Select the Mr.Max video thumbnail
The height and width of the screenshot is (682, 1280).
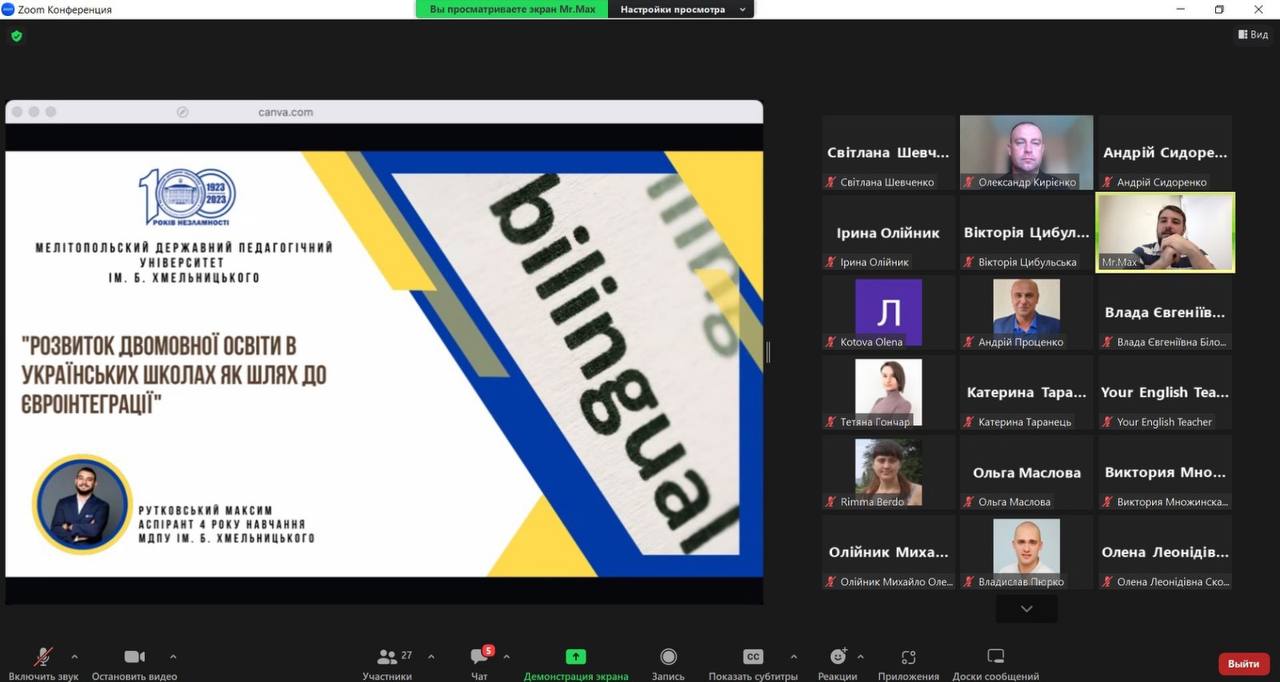pyautogui.click(x=1165, y=232)
